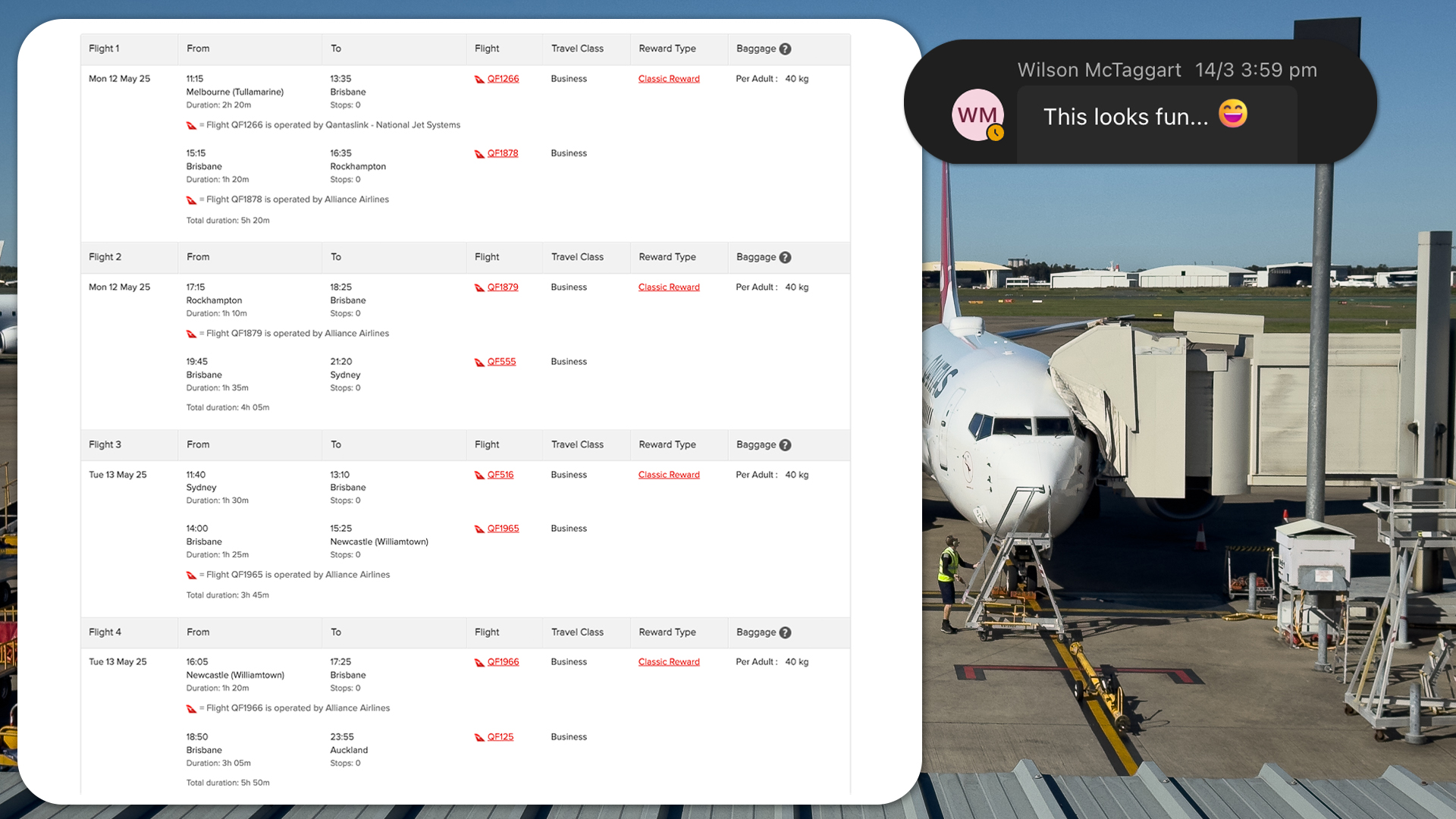Click 'Newcastle (Williamtown)' arrival in Flight 3

coord(379,542)
